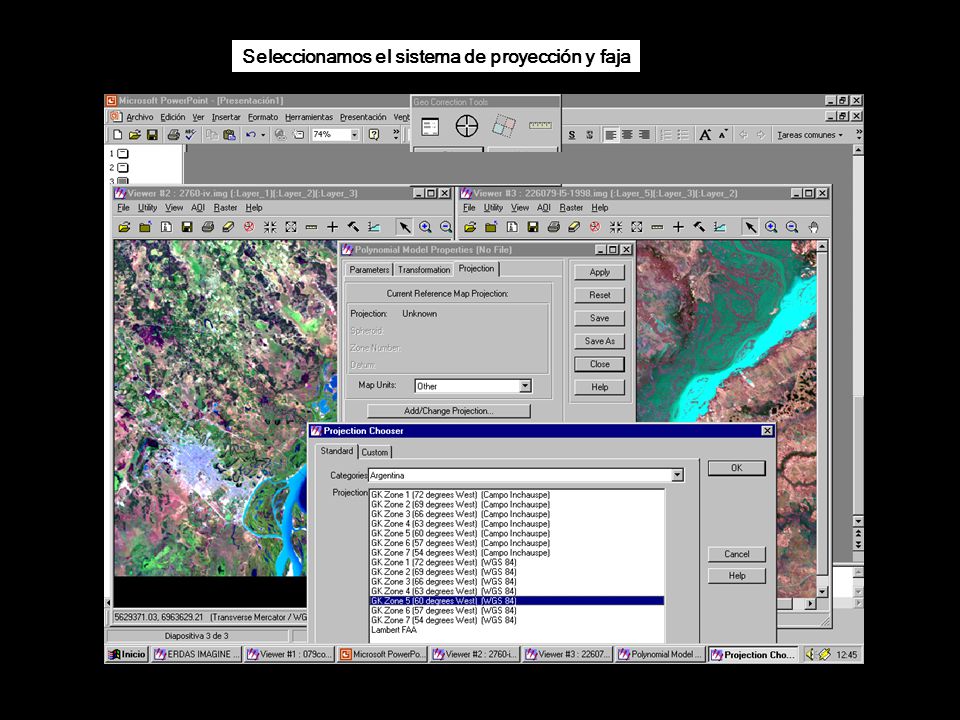Open the AOI menu in Viewer #3
This screenshot has height=720, width=960.
tap(544, 208)
